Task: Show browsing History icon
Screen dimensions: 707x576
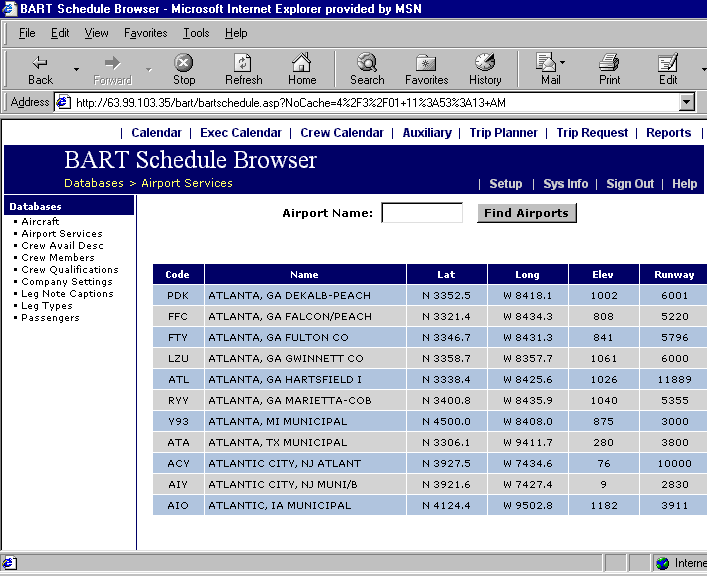Action: pos(485,63)
